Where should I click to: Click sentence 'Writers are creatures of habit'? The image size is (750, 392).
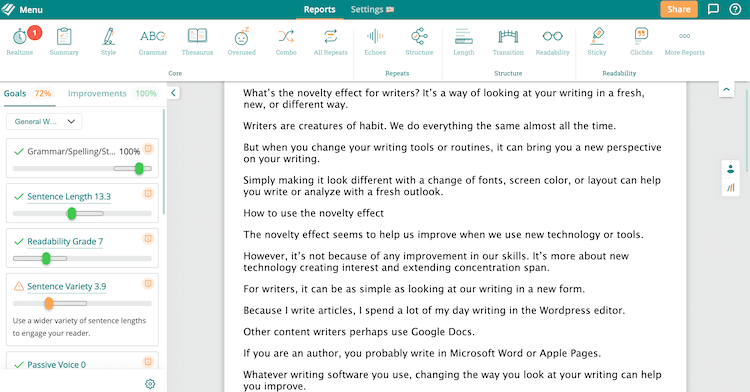pos(315,126)
